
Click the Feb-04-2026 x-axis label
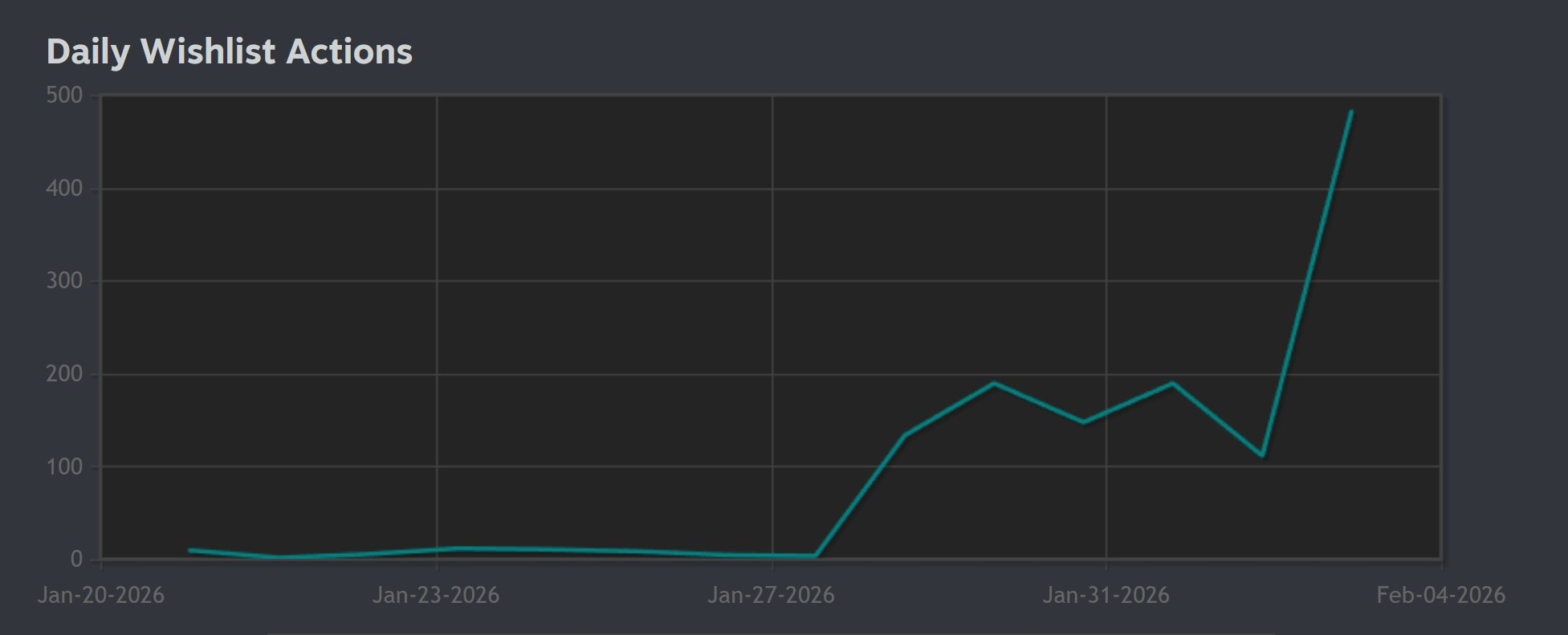pos(1440,595)
